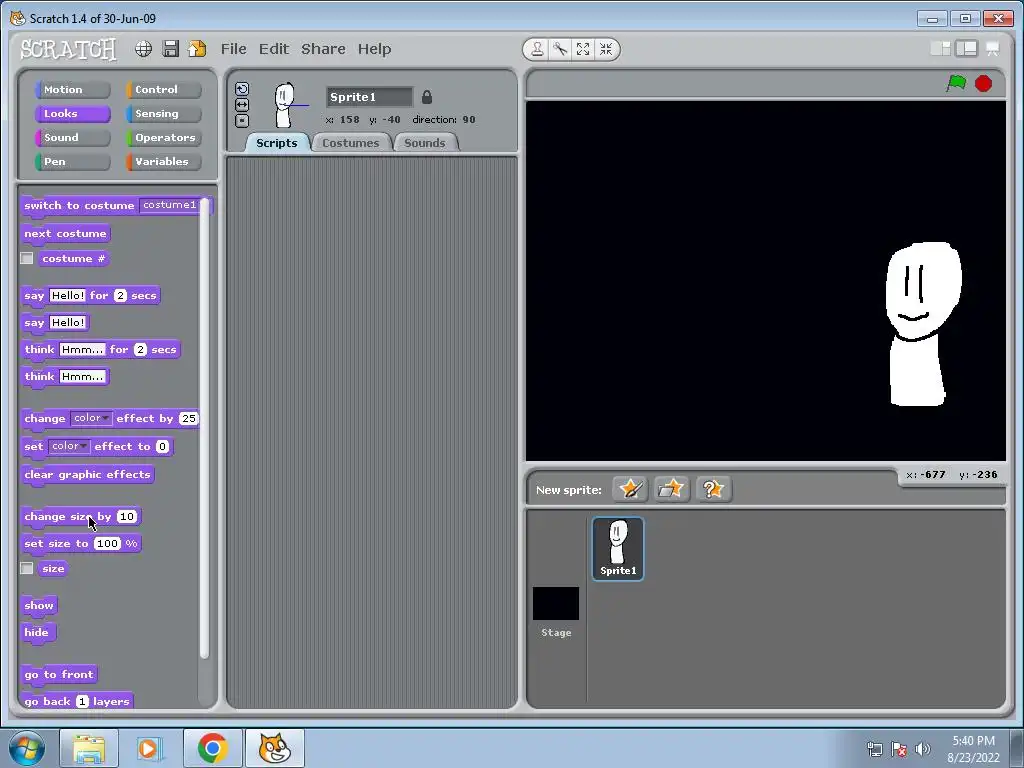Choose new sprite from file

point(671,489)
